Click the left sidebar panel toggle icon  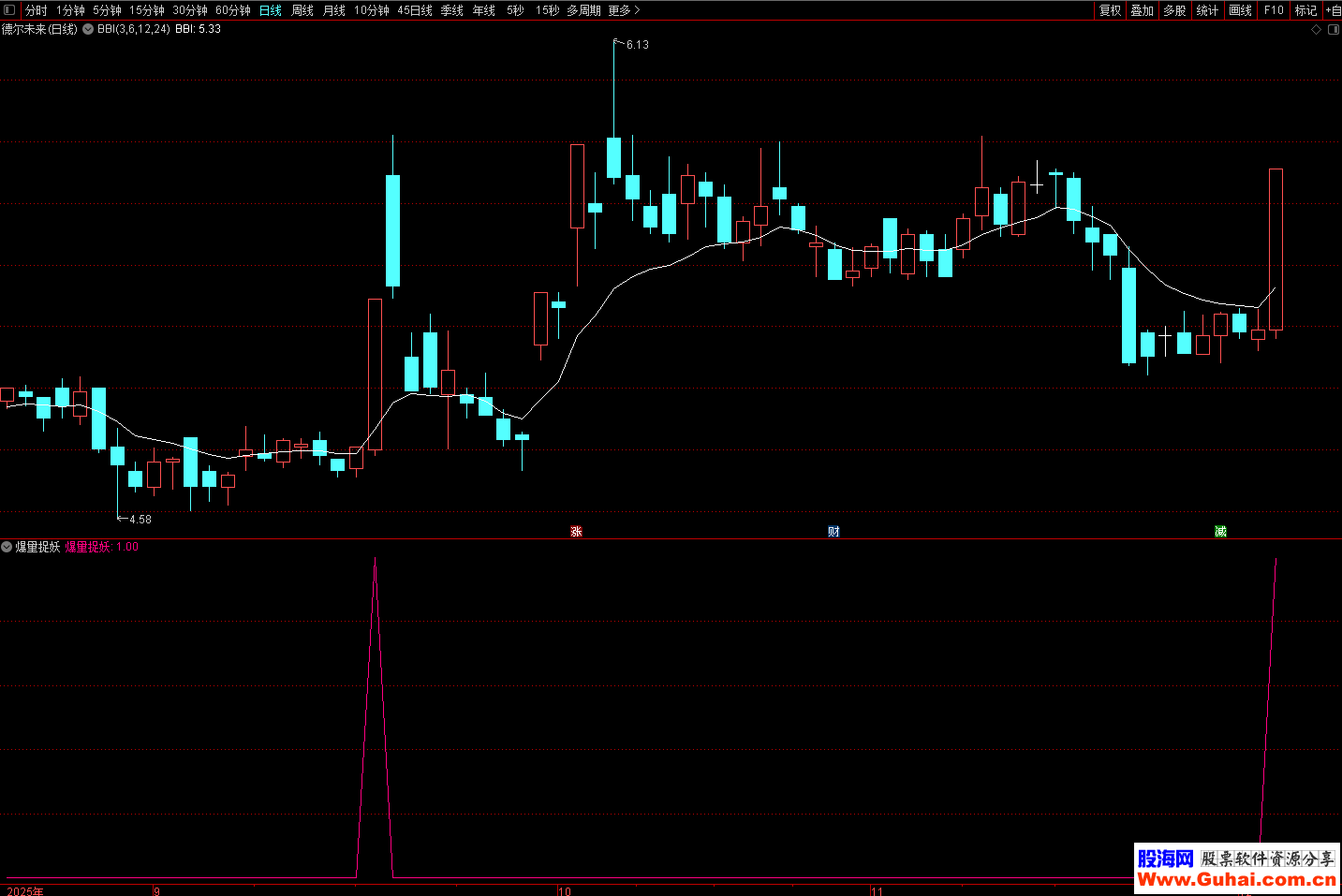pos(9,10)
